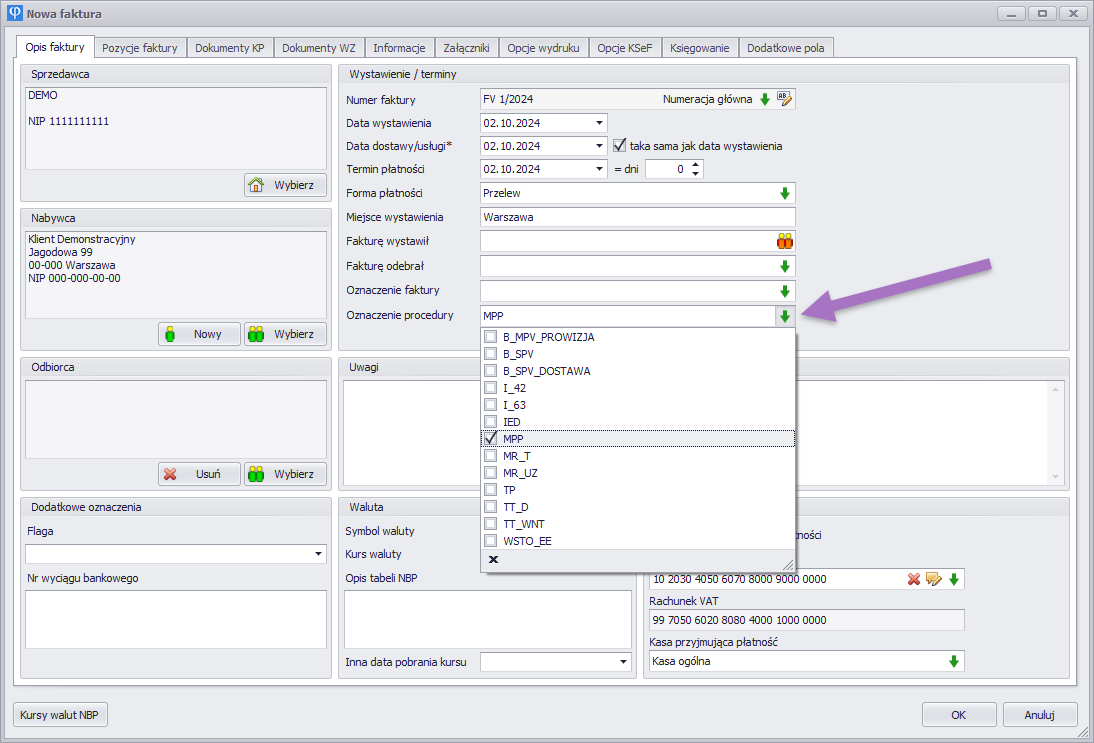Viewport: 1094px width, 743px height.
Task: Click red X icon beside bank account number
Action: pyautogui.click(x=914, y=579)
